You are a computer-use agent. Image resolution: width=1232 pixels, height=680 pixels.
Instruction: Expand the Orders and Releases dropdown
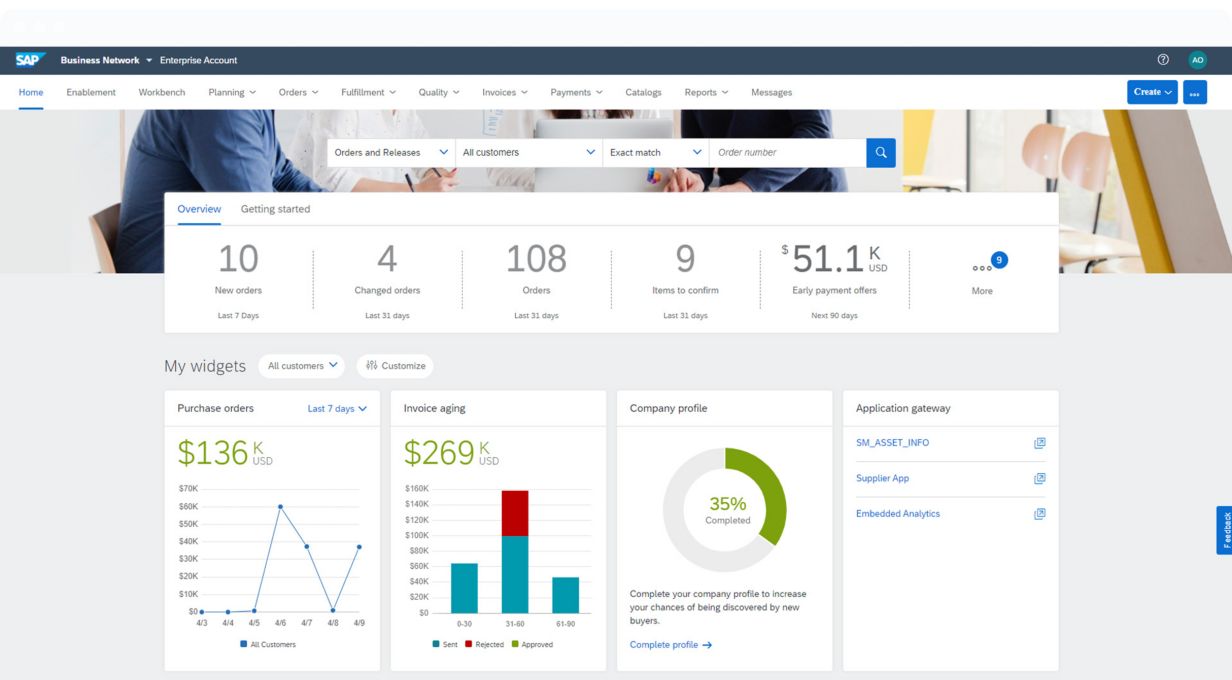(391, 153)
